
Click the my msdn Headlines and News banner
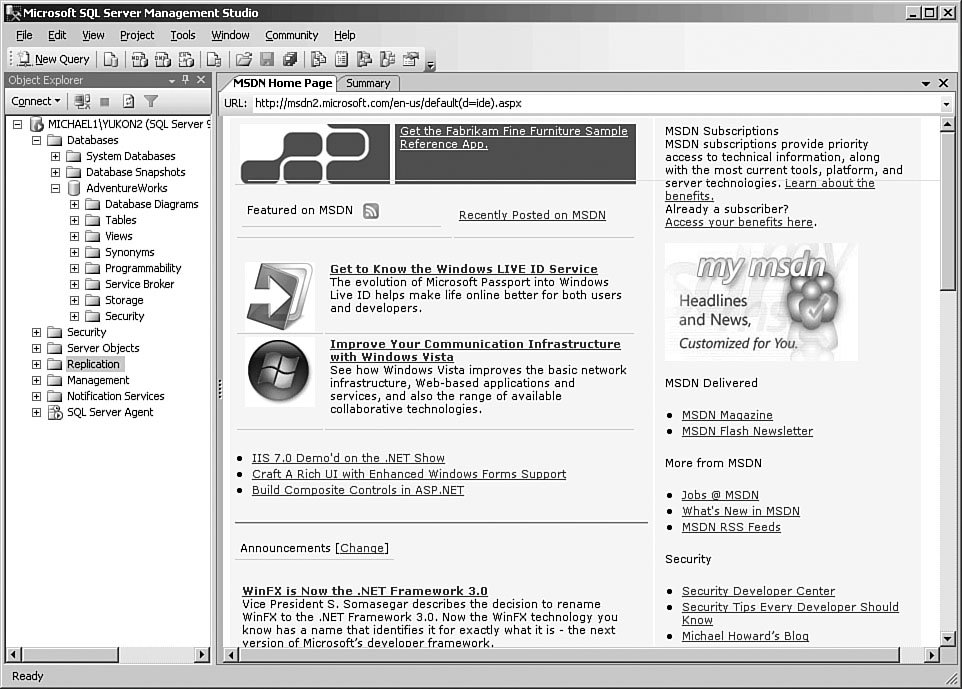click(761, 302)
